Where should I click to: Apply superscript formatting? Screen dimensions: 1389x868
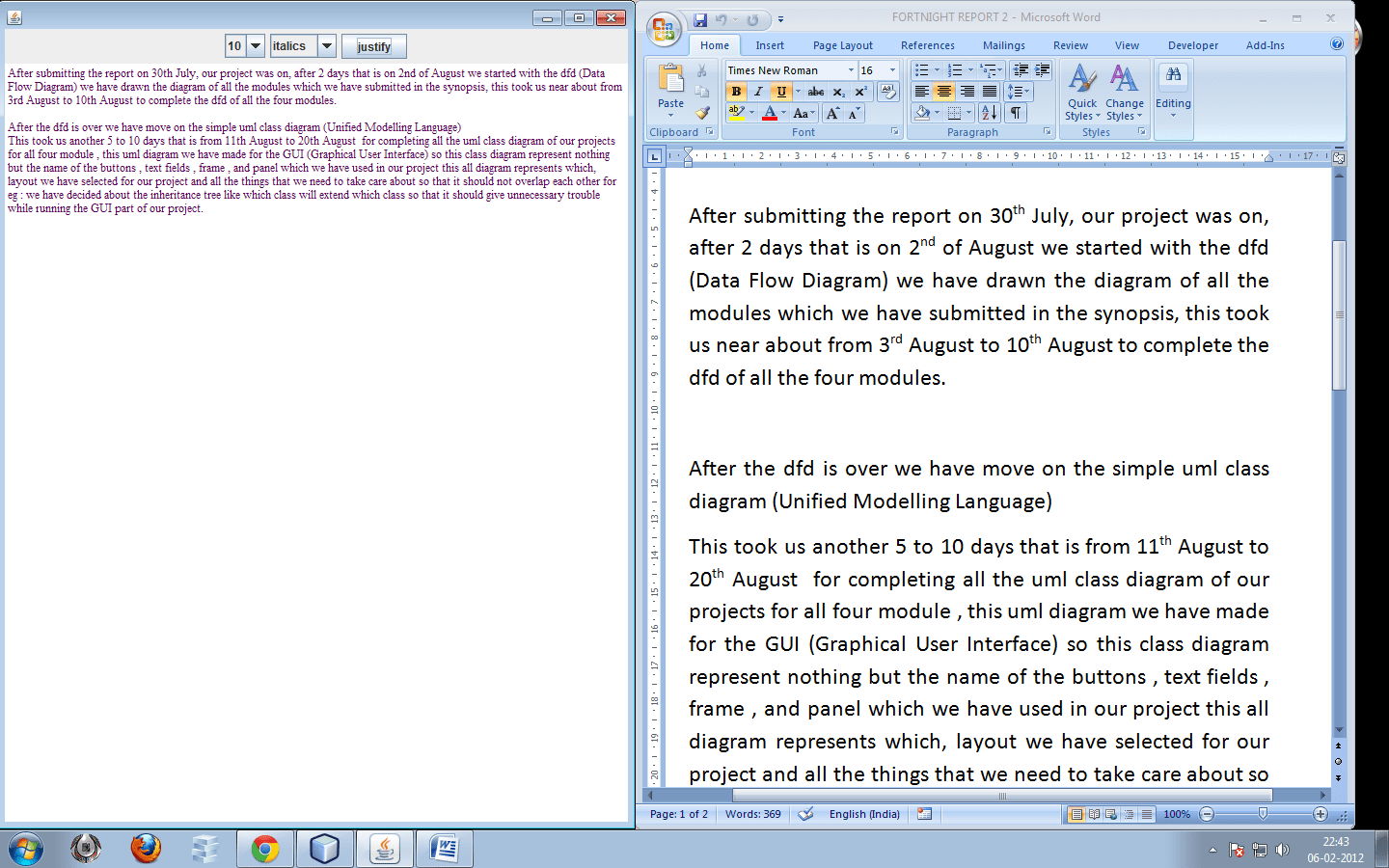[860, 92]
